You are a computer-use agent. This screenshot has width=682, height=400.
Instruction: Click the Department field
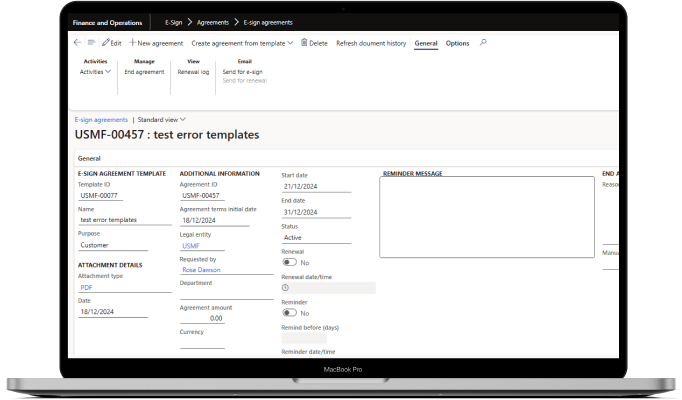point(227,294)
